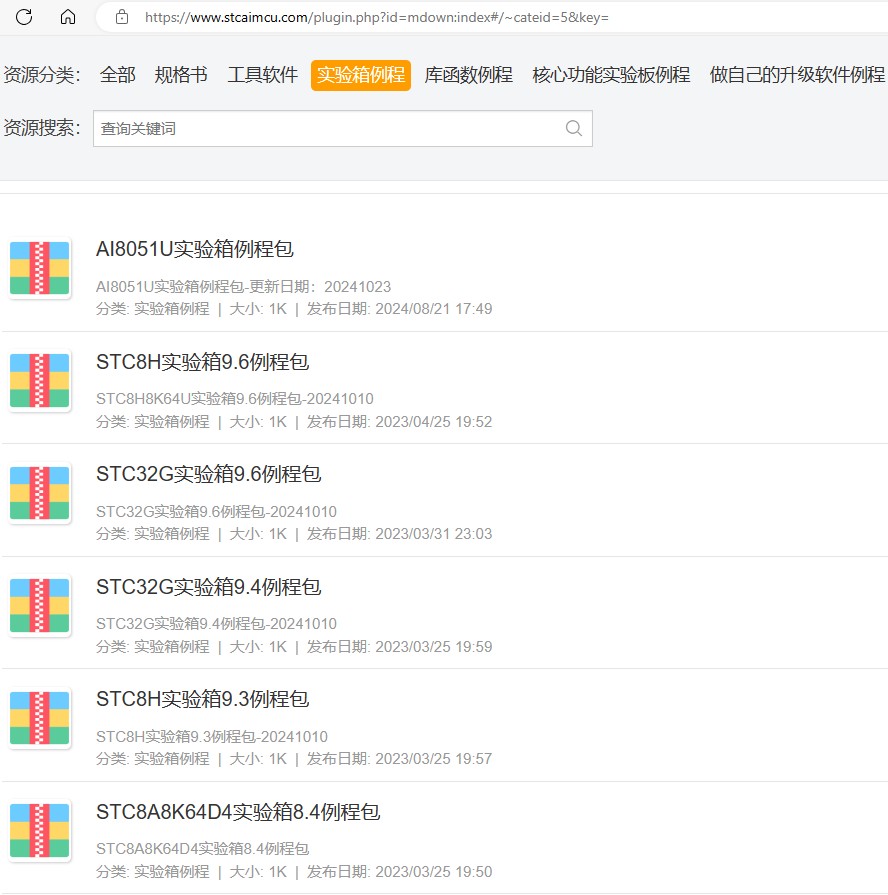Select the 核心功能实验板例程 tab
Image resolution: width=888 pixels, height=895 pixels.
click(611, 75)
